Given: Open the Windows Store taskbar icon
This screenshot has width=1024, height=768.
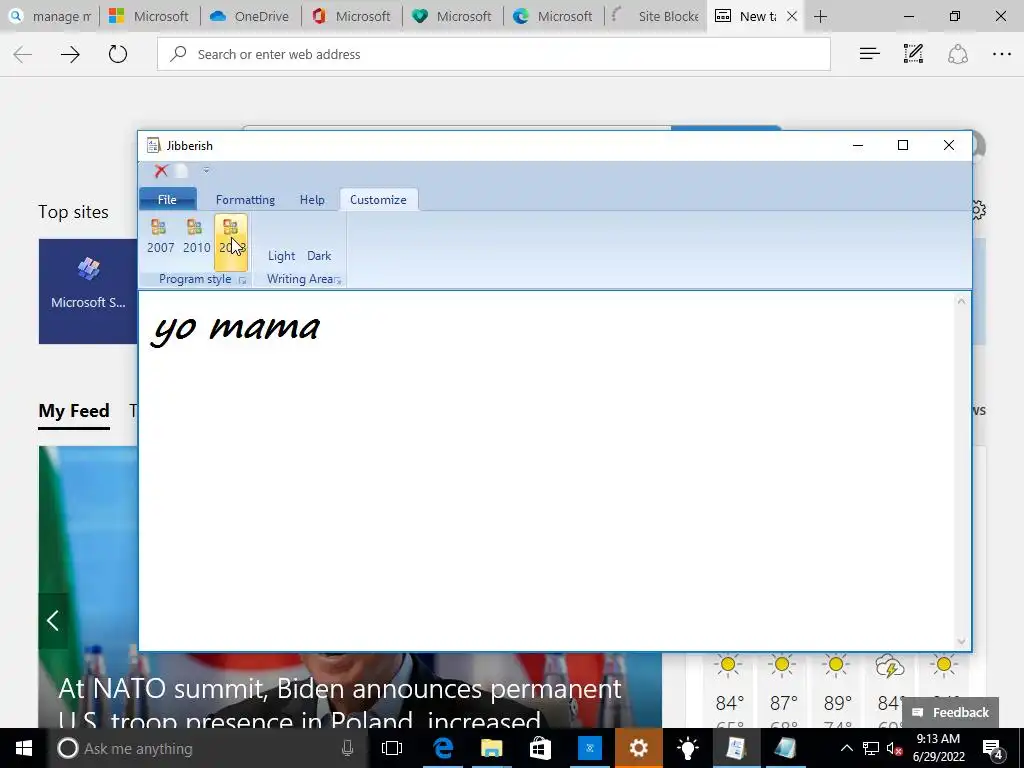Looking at the screenshot, I should pyautogui.click(x=540, y=748).
